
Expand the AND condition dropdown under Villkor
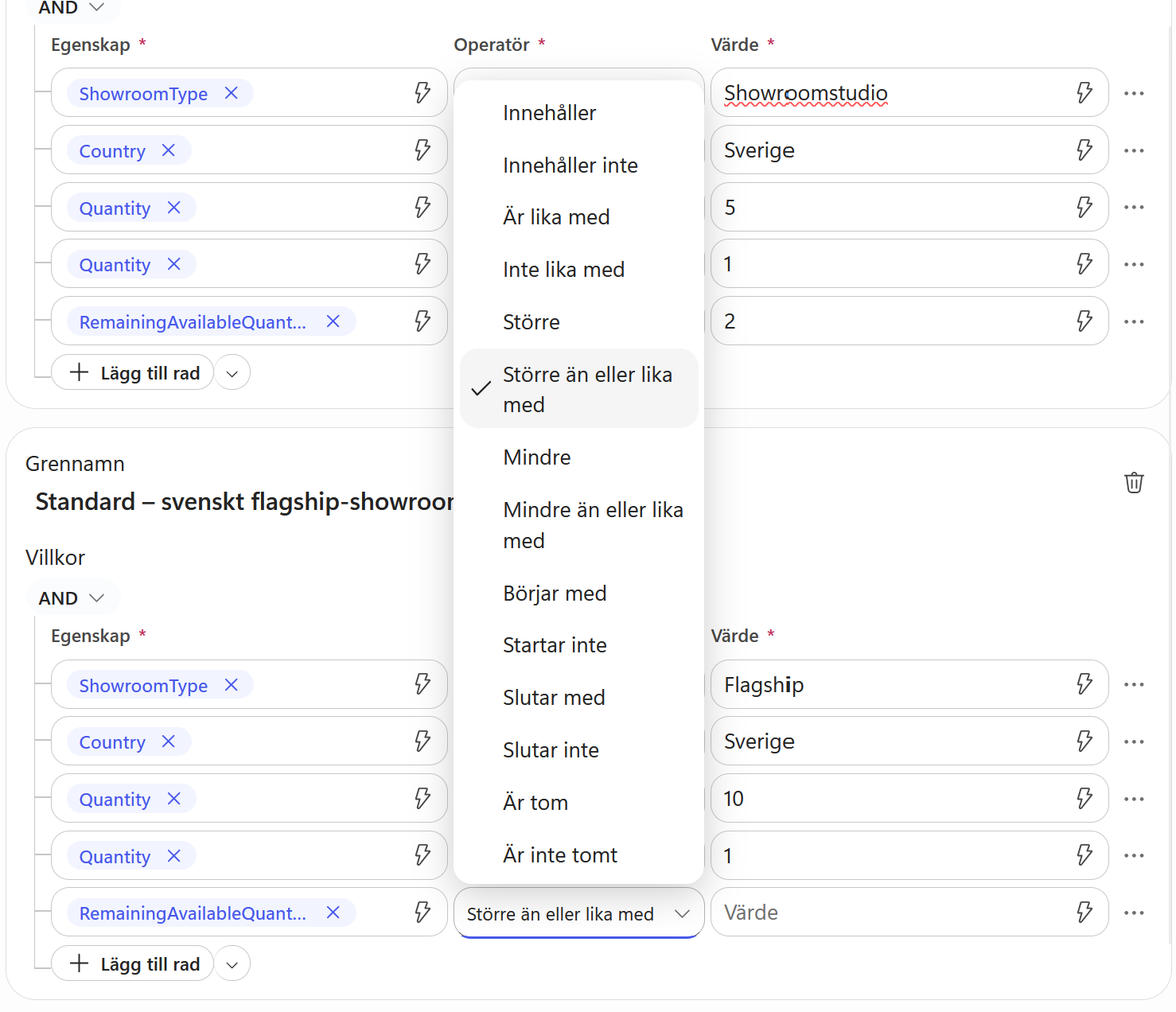pyautogui.click(x=72, y=597)
